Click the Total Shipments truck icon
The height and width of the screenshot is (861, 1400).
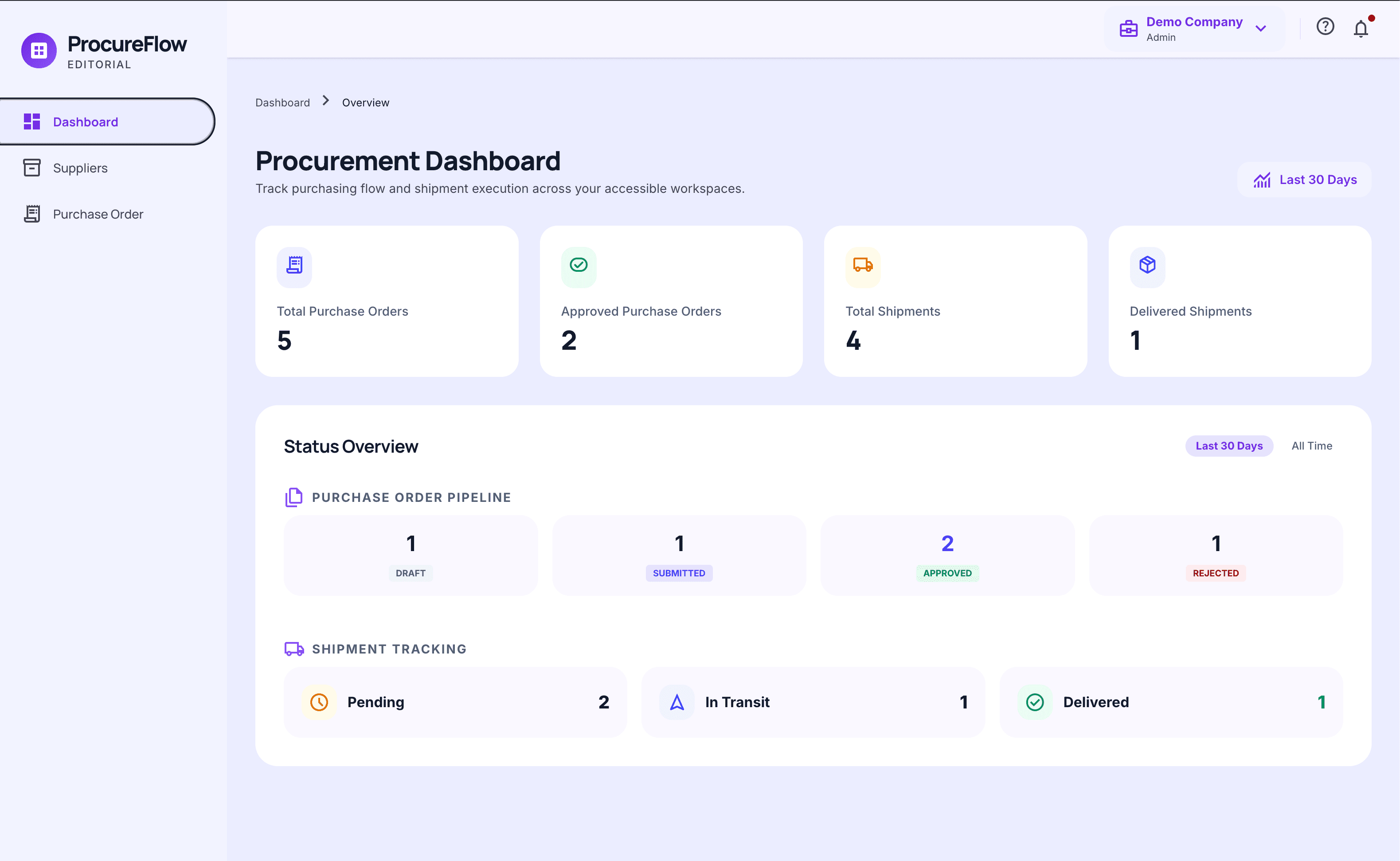(x=863, y=265)
